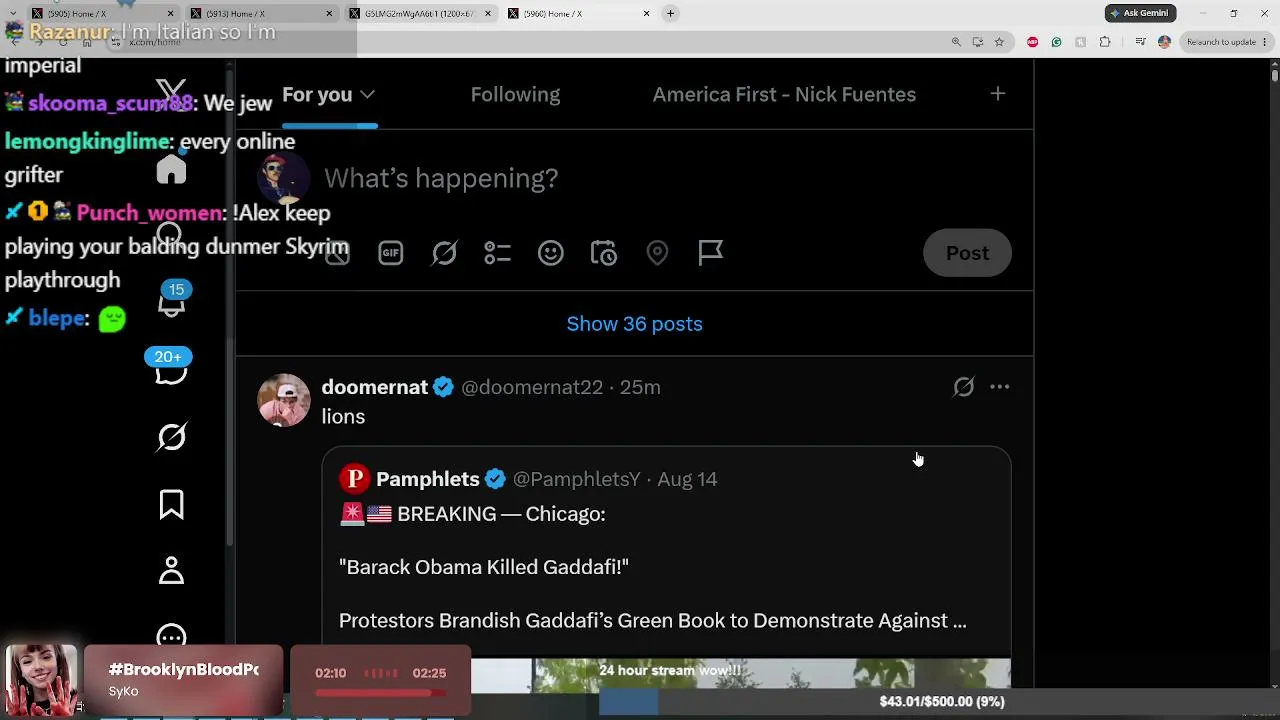
Task: Expand the For you dropdown chevron
Action: [x=367, y=94]
